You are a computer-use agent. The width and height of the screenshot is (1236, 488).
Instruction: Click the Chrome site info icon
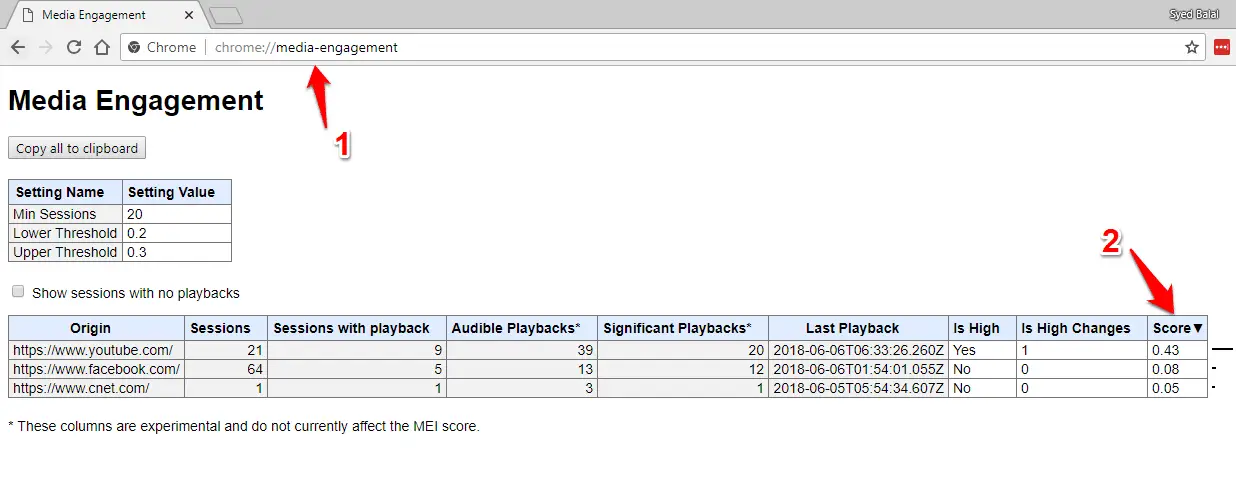coord(135,47)
